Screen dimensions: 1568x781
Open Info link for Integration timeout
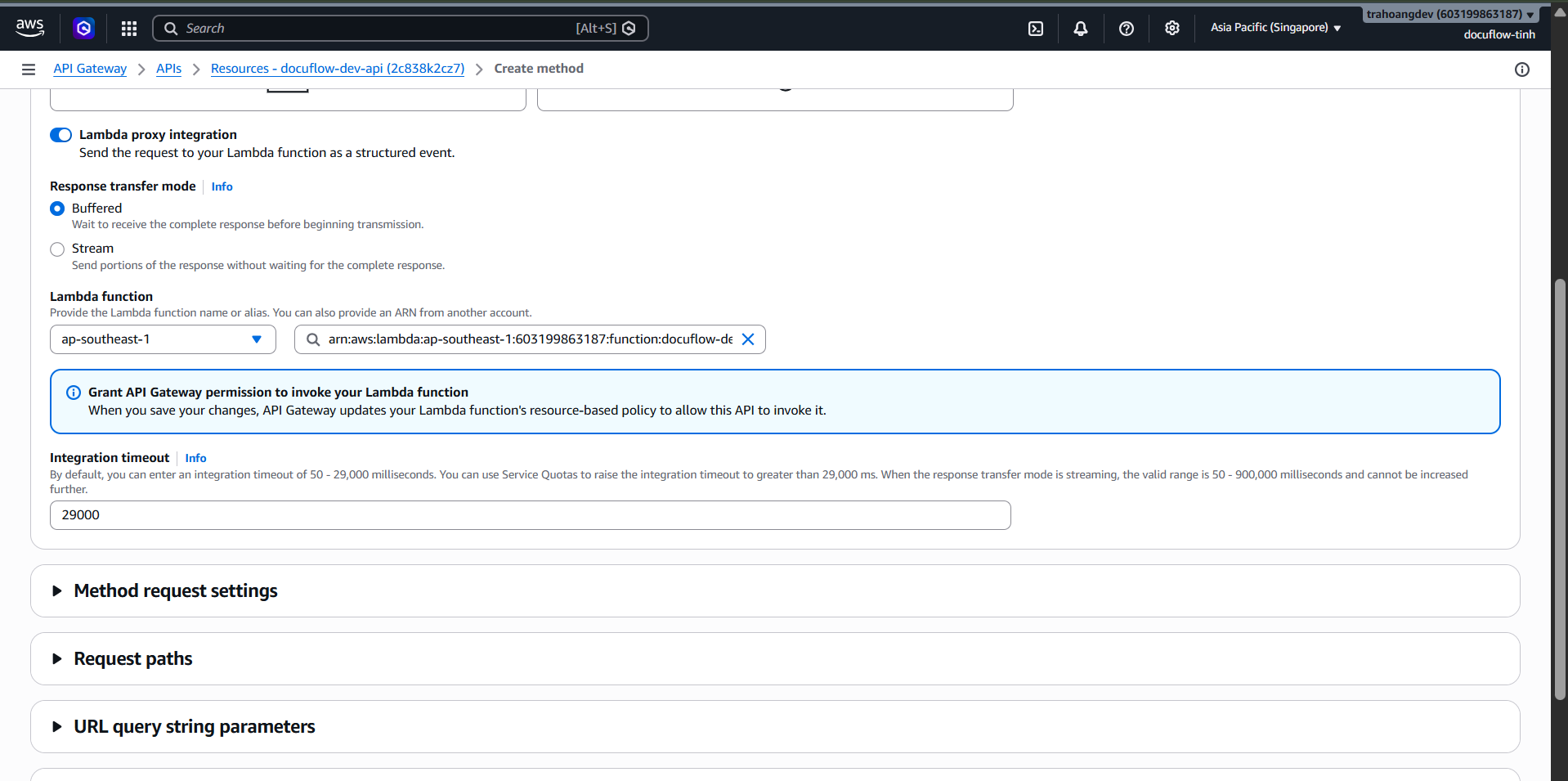point(195,458)
